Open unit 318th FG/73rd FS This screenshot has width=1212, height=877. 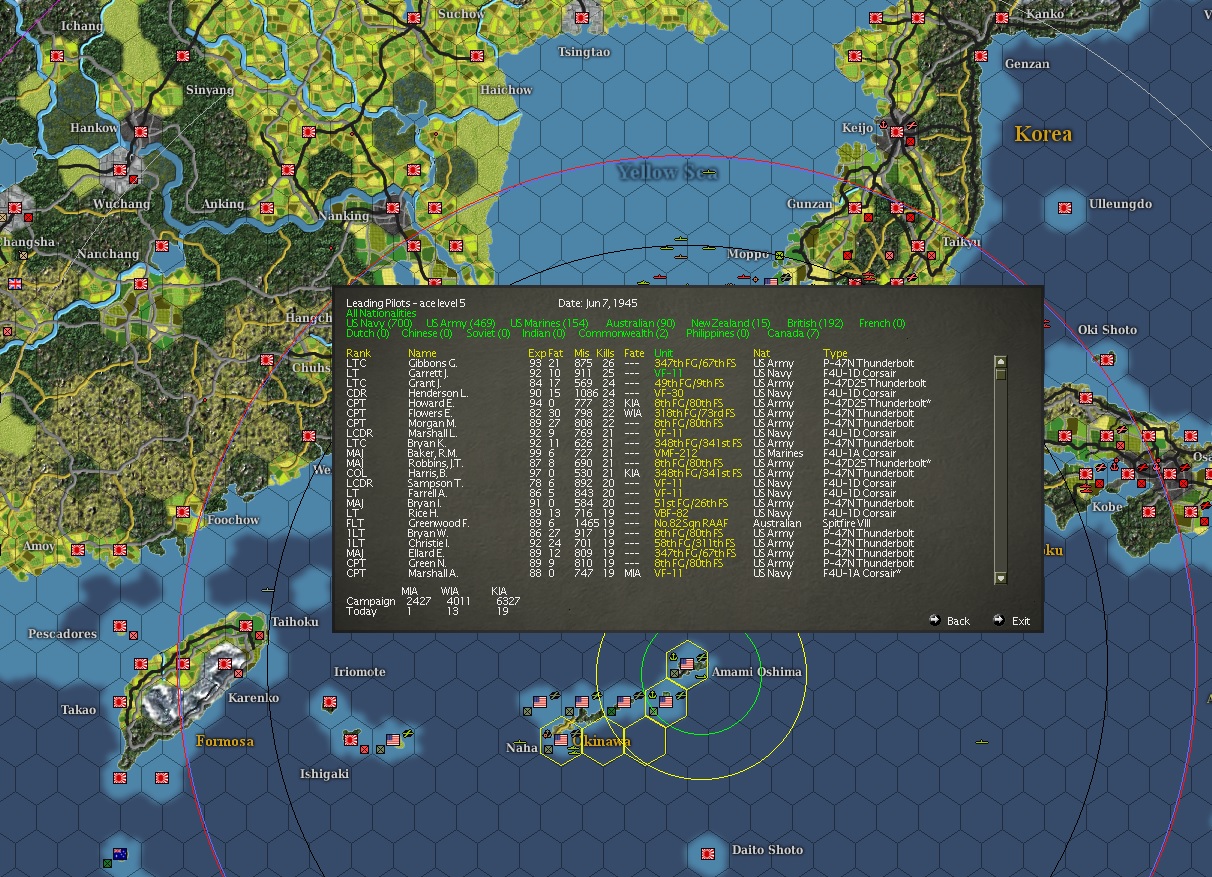694,413
